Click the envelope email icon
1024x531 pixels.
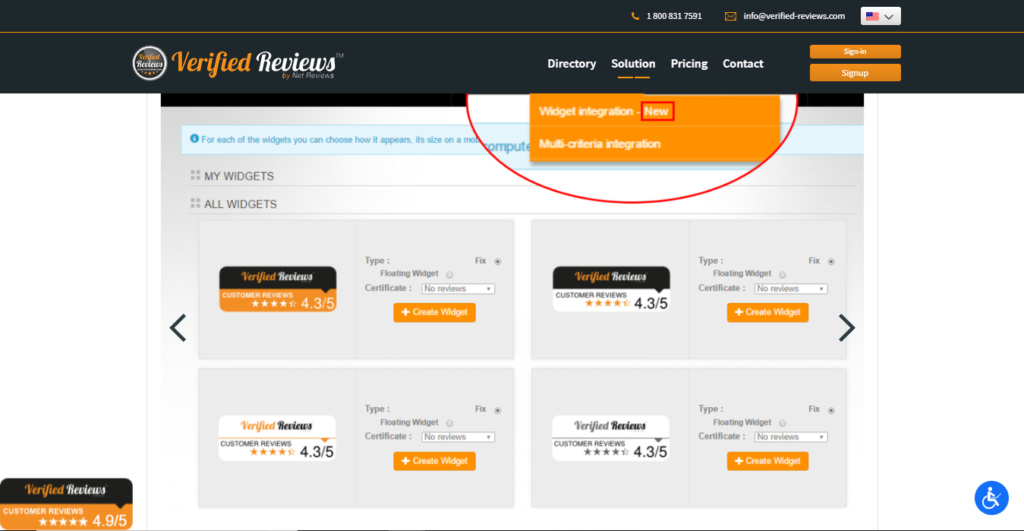point(730,16)
